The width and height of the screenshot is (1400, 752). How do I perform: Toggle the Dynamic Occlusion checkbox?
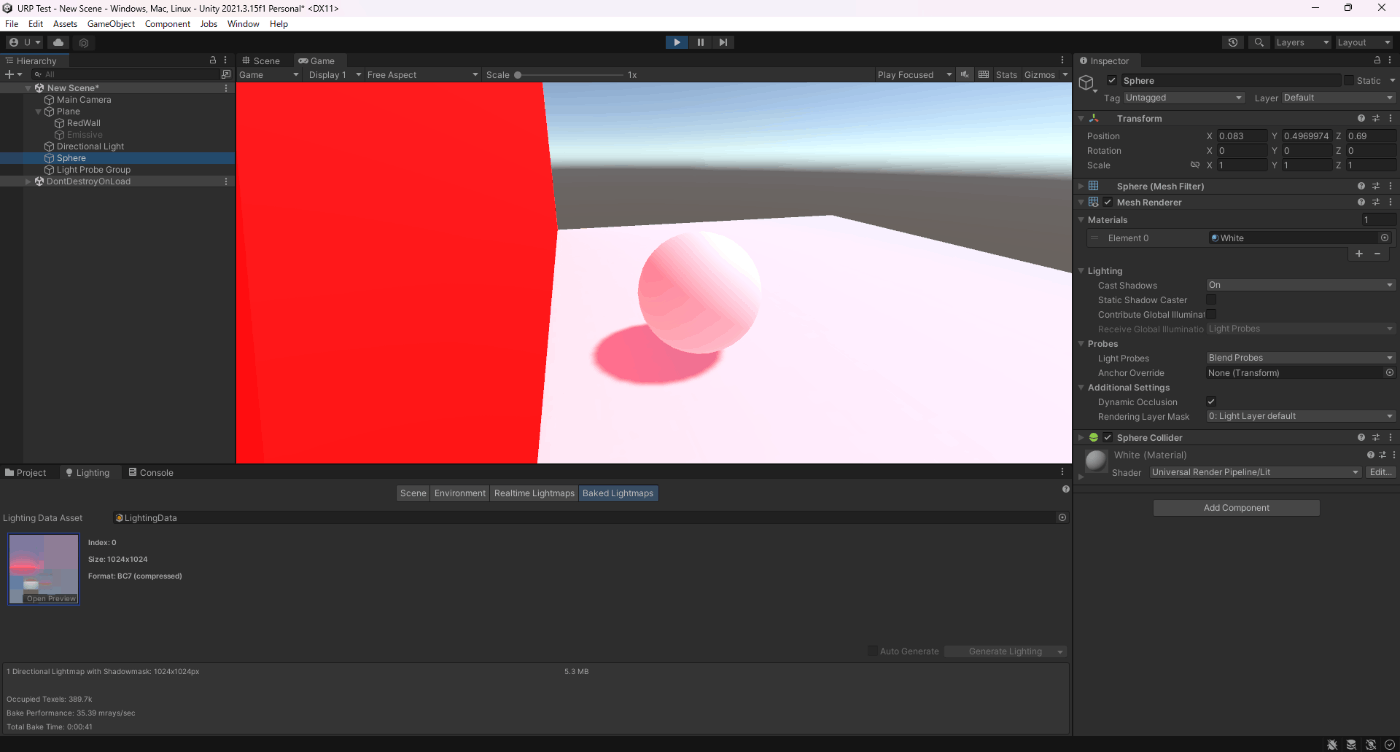tap(1211, 402)
